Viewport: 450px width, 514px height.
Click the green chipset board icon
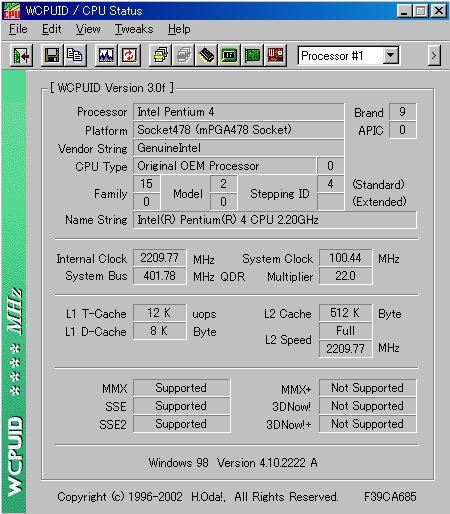click(x=229, y=56)
